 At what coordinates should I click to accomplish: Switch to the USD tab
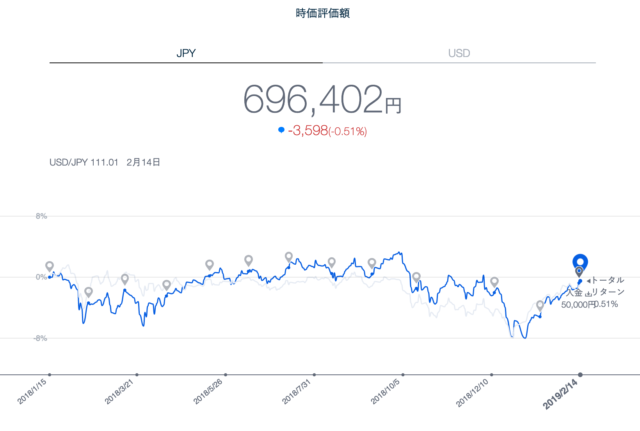459,52
